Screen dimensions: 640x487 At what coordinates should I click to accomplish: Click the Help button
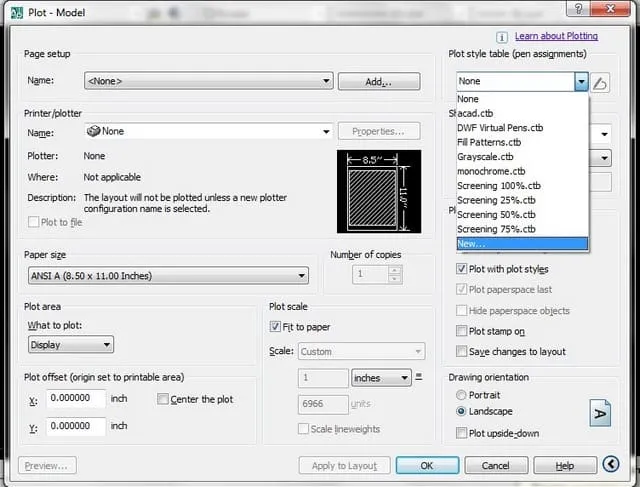565,465
